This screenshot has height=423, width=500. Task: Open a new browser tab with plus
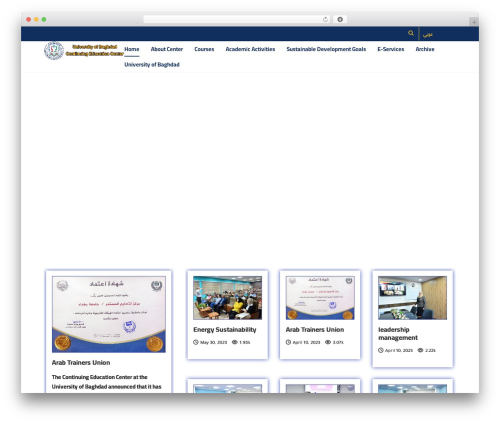click(x=474, y=22)
